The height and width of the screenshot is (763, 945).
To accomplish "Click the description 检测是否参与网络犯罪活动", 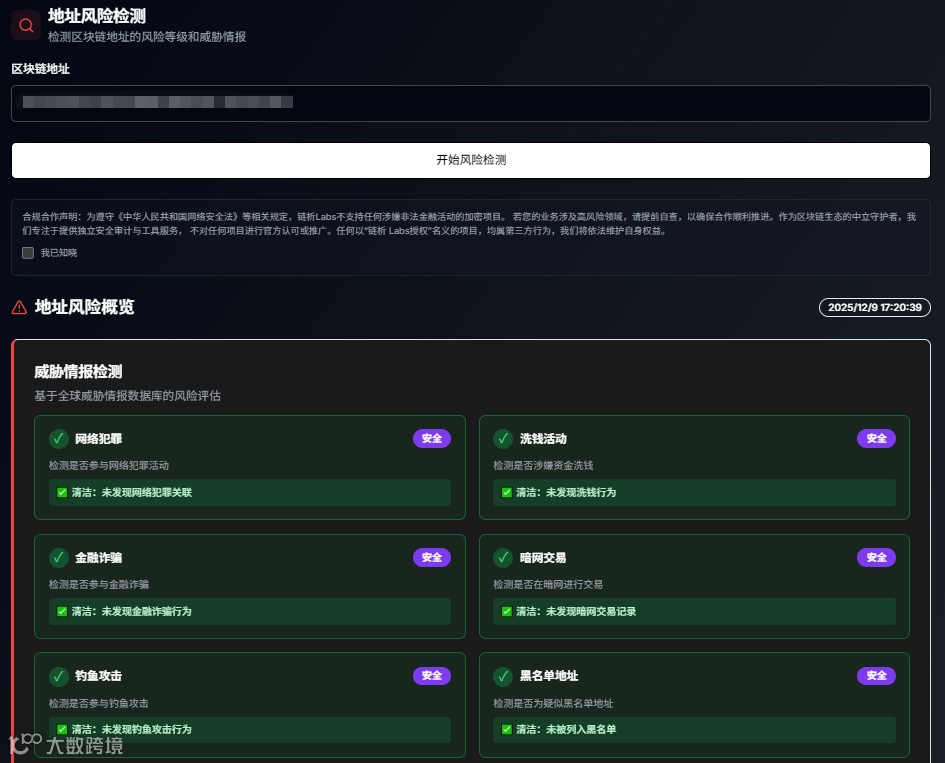I will click(x=108, y=465).
